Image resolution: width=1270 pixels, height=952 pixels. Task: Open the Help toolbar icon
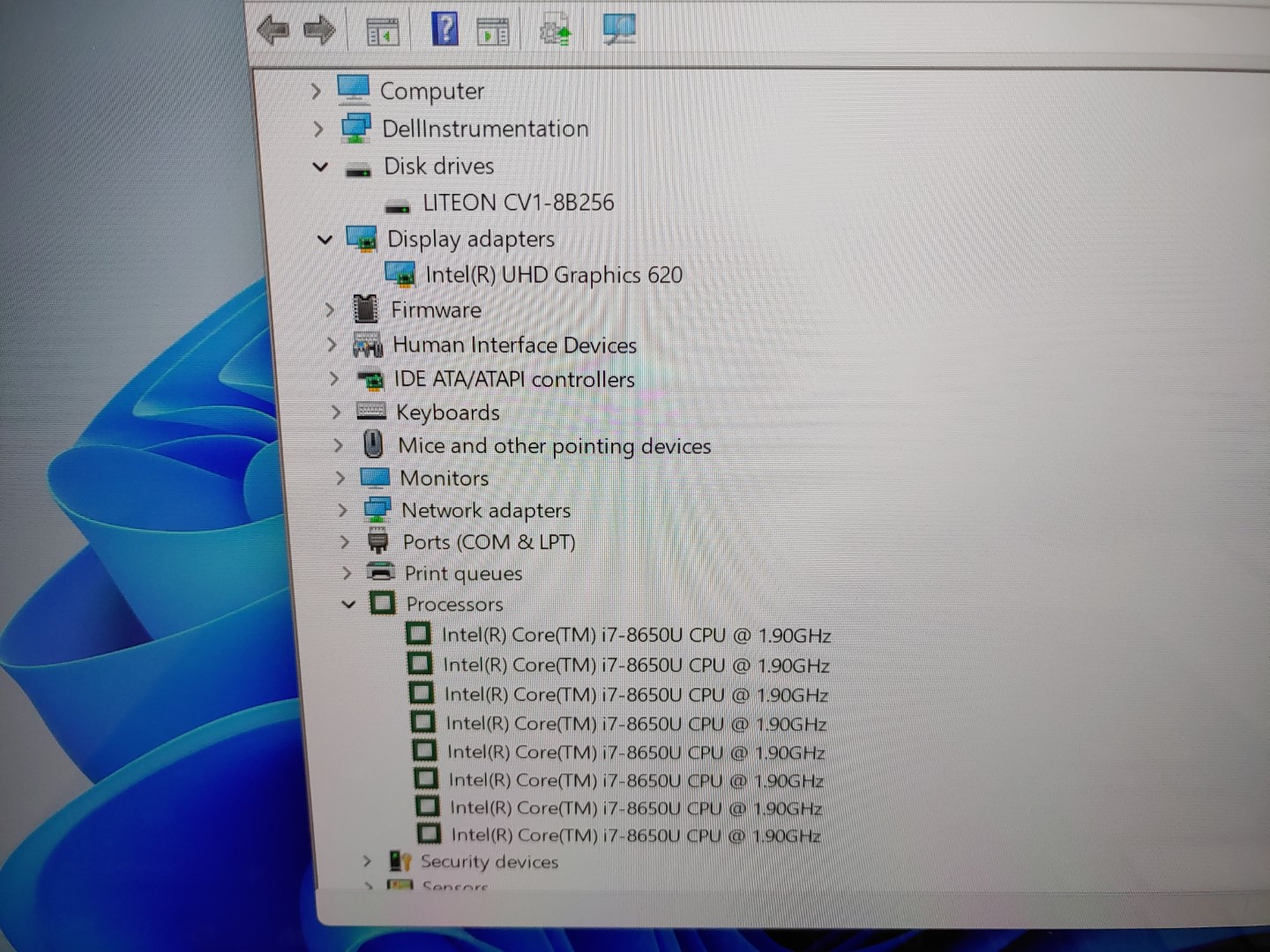coord(445,28)
